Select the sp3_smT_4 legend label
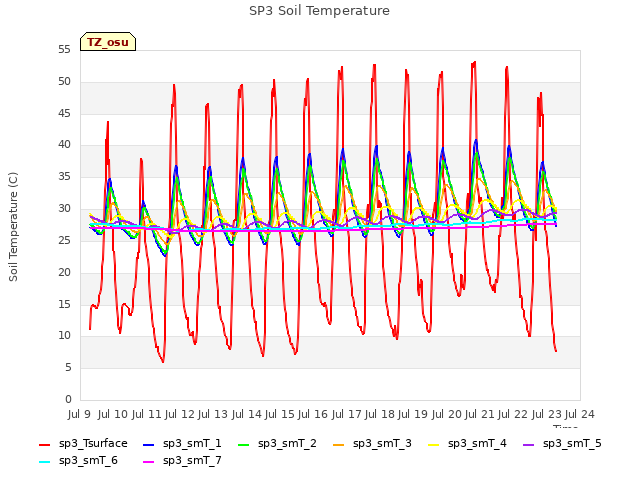Image resolution: width=640 pixels, height=480 pixels. [477, 444]
